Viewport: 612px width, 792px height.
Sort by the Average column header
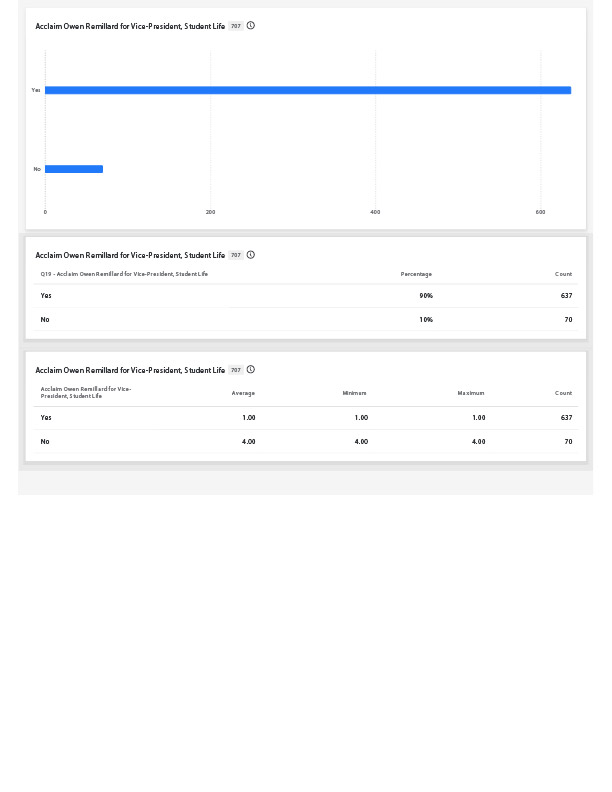click(x=243, y=393)
